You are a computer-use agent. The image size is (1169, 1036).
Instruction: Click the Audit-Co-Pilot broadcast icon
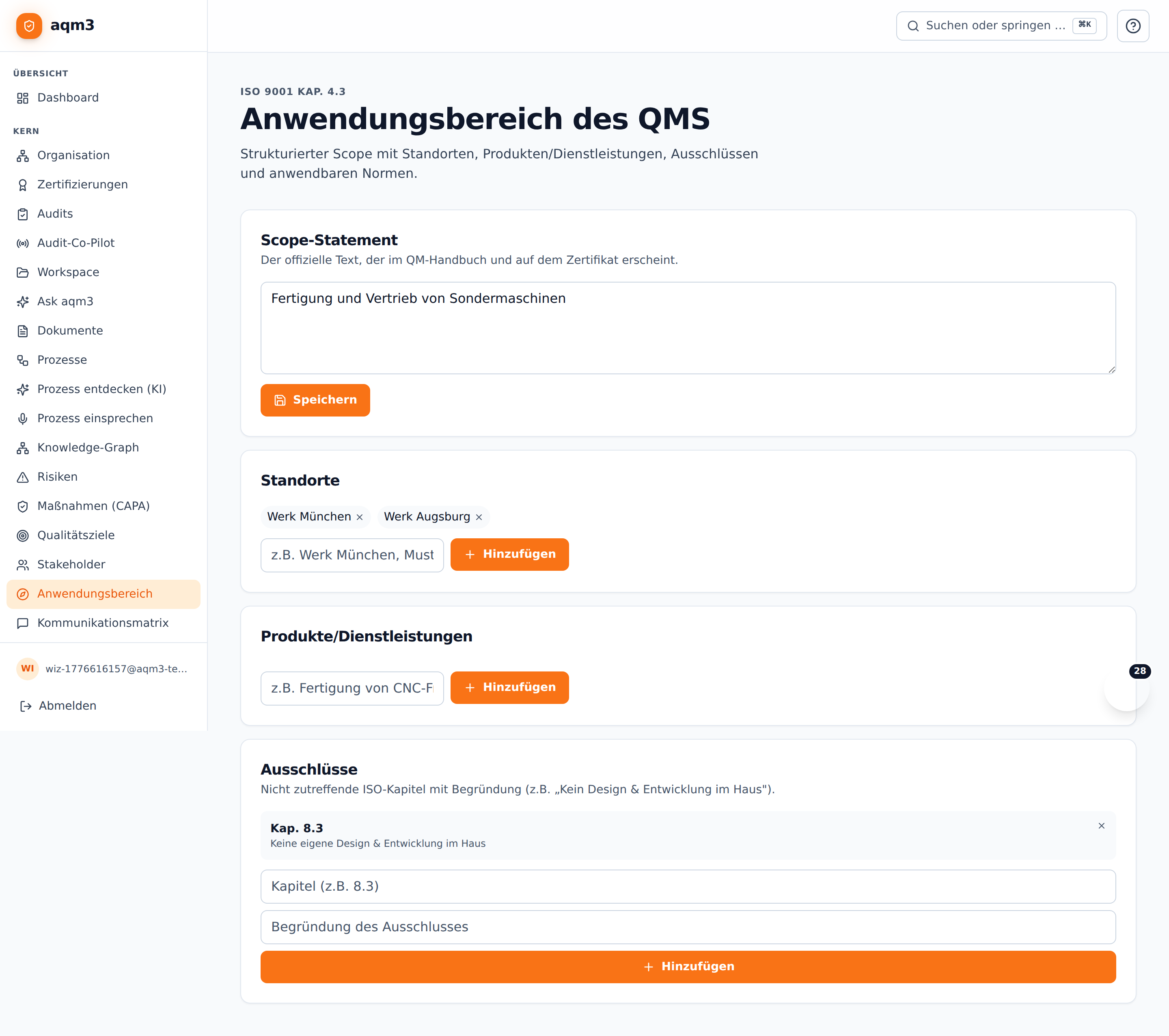click(x=23, y=244)
